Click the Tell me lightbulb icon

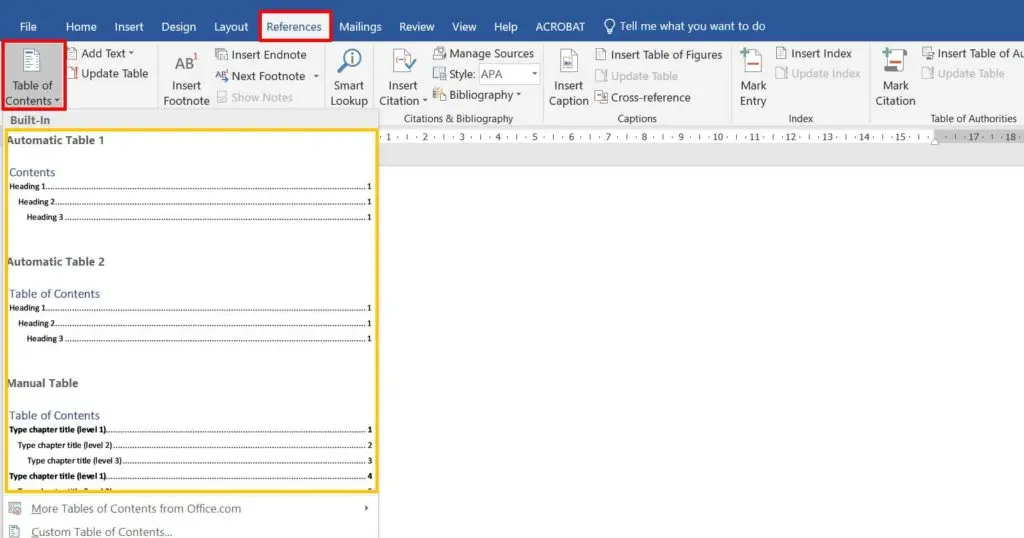pos(609,26)
